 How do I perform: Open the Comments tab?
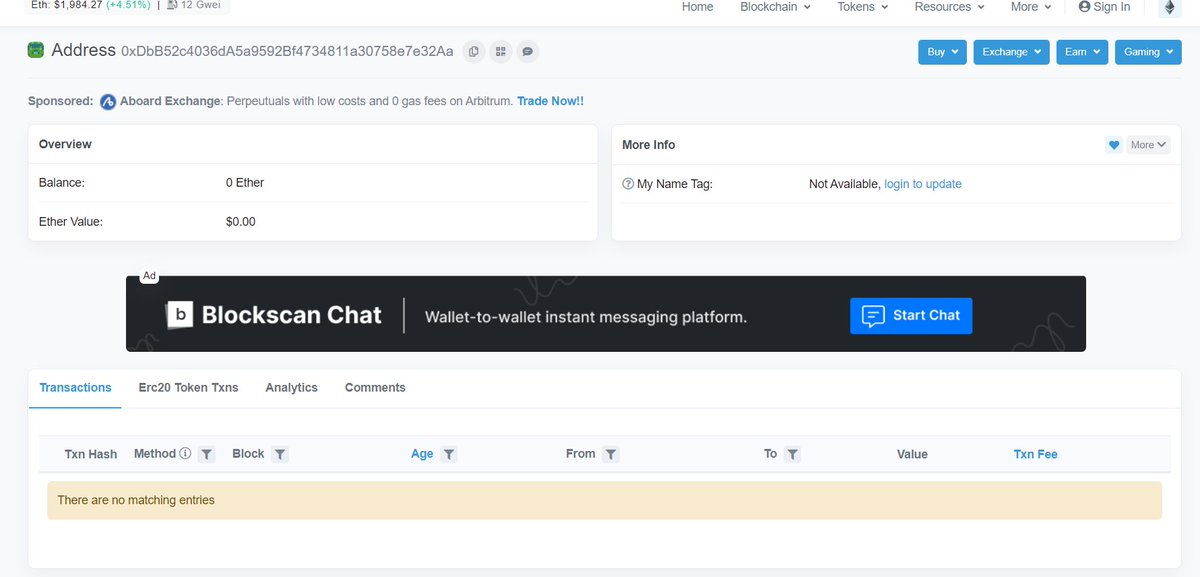(x=375, y=388)
